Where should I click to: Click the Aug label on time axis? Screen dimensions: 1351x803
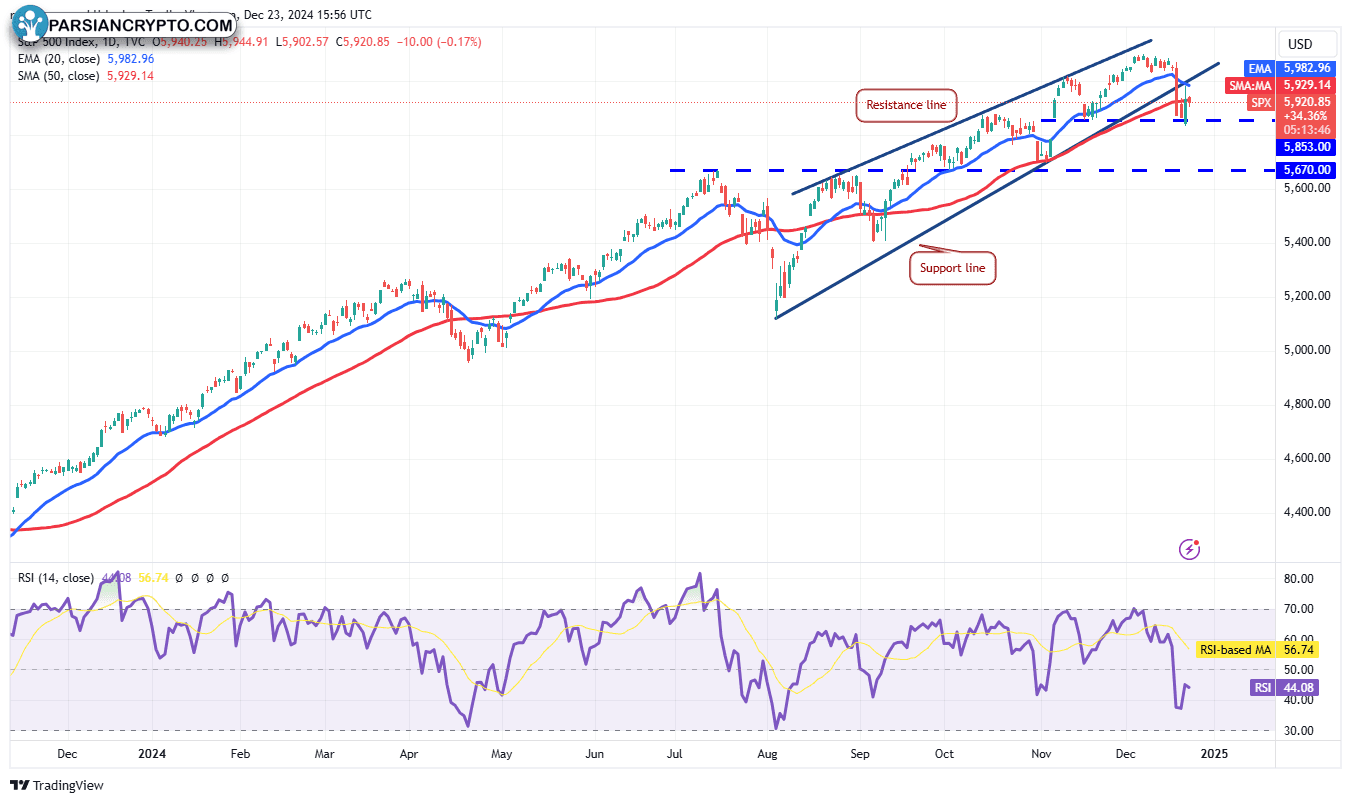(768, 754)
